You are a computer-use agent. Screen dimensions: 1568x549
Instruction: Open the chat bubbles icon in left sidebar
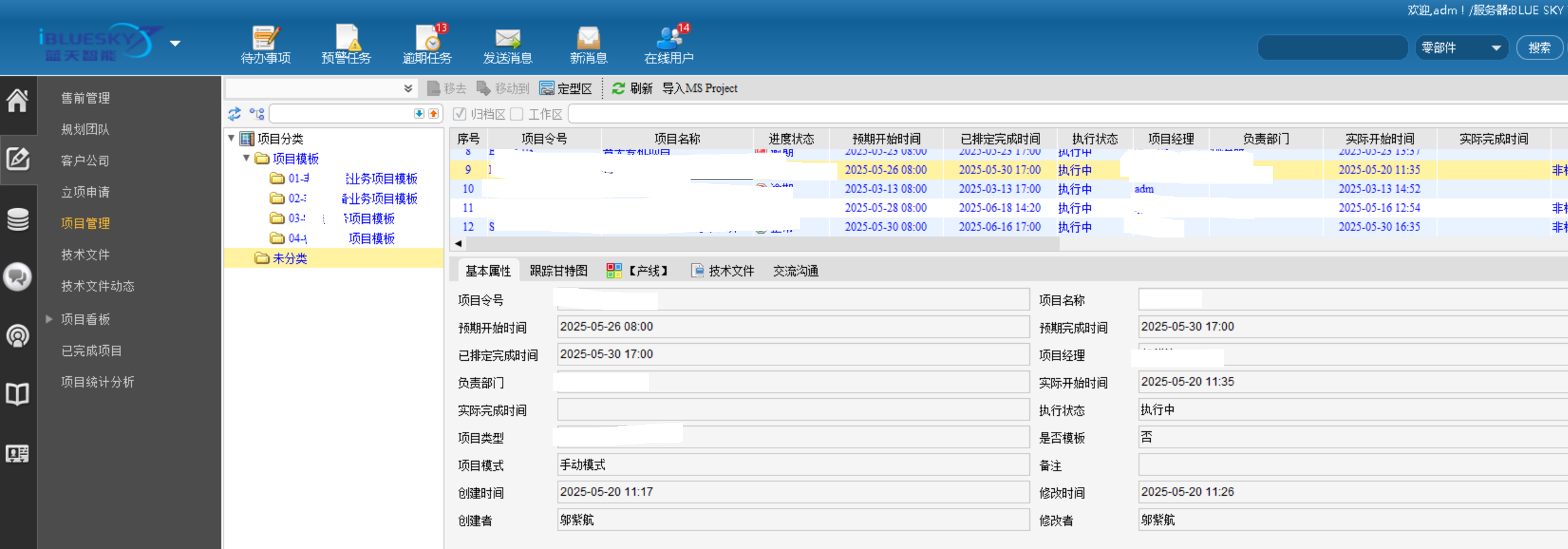click(18, 277)
